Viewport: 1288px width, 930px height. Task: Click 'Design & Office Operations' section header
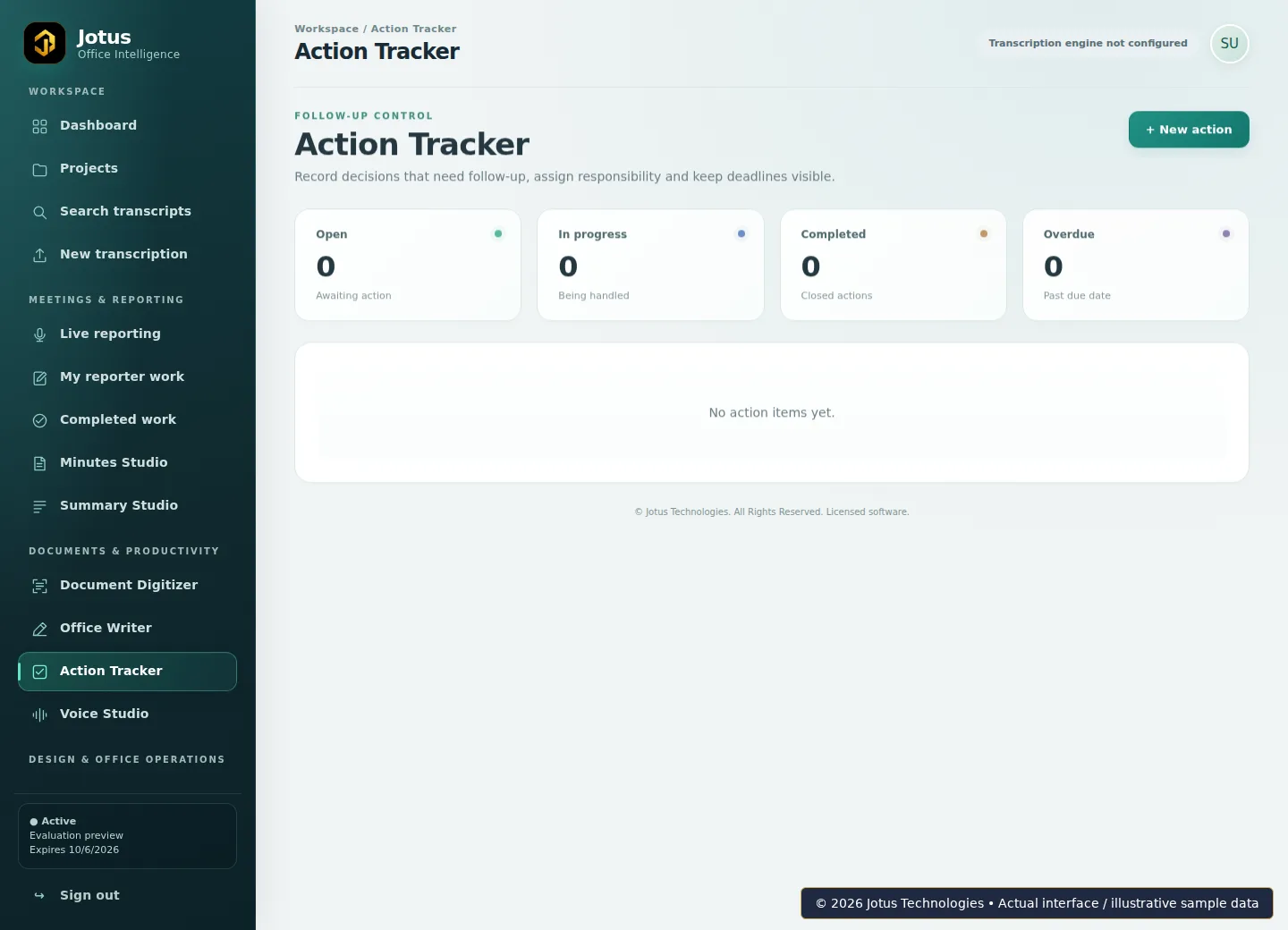(127, 760)
